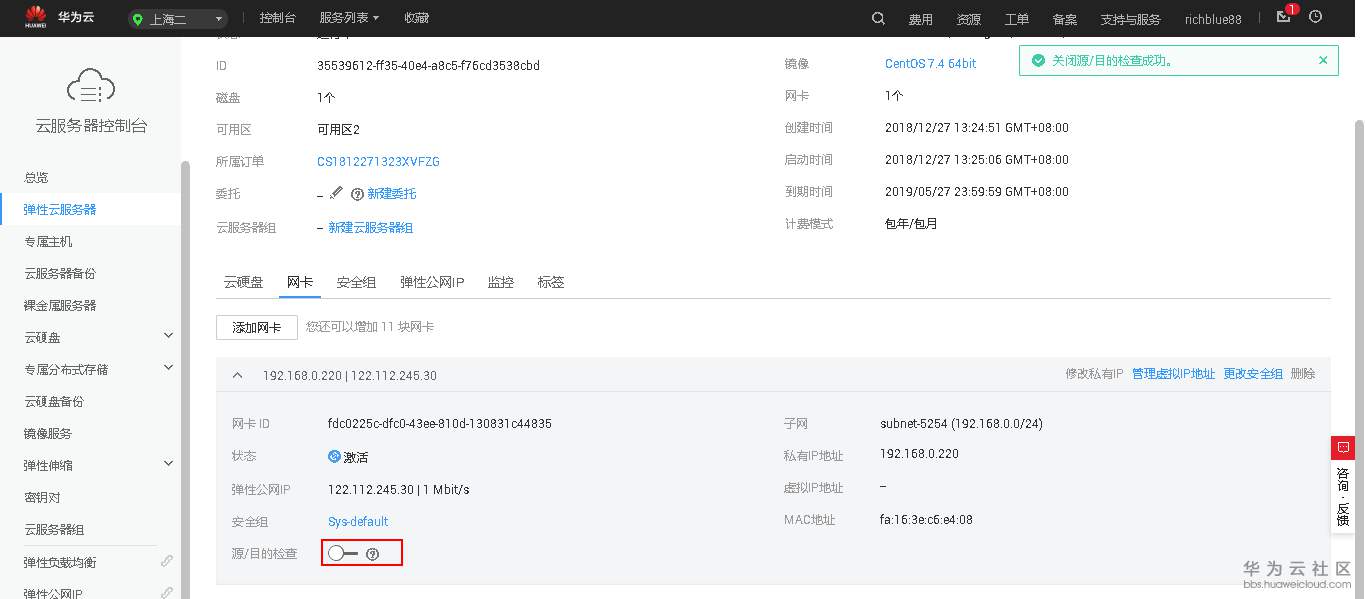Click help icon next to 新建委托
The height and width of the screenshot is (599, 1365).
point(357,194)
